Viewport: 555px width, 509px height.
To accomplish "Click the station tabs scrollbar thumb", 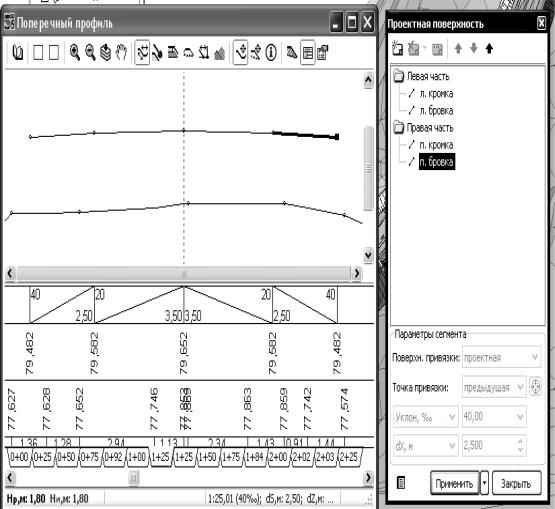I will [133, 477].
